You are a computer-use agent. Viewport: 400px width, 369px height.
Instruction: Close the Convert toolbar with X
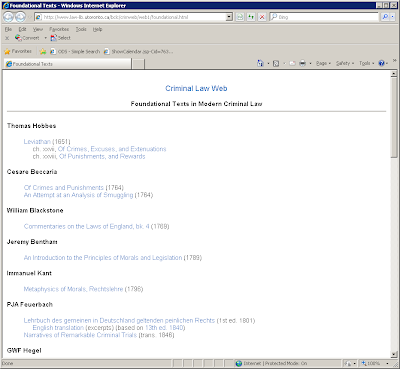7,38
